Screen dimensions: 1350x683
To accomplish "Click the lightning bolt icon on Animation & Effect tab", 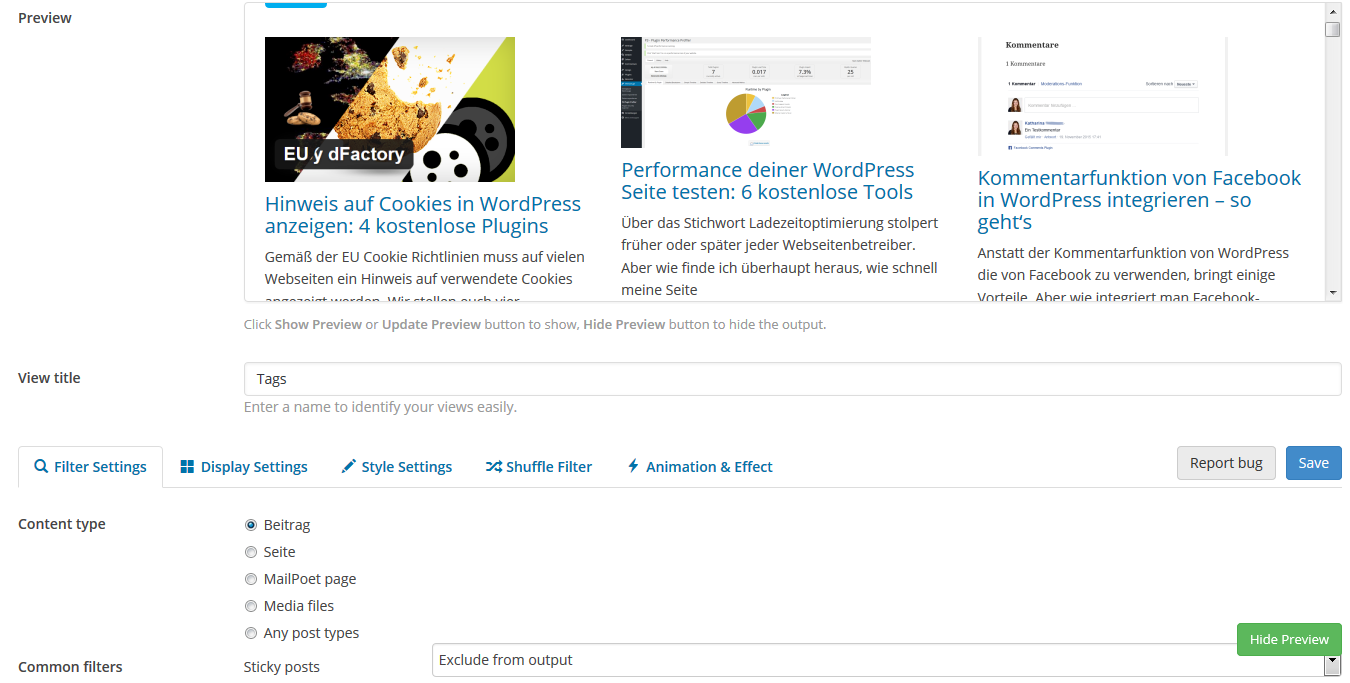I will [x=633, y=467].
